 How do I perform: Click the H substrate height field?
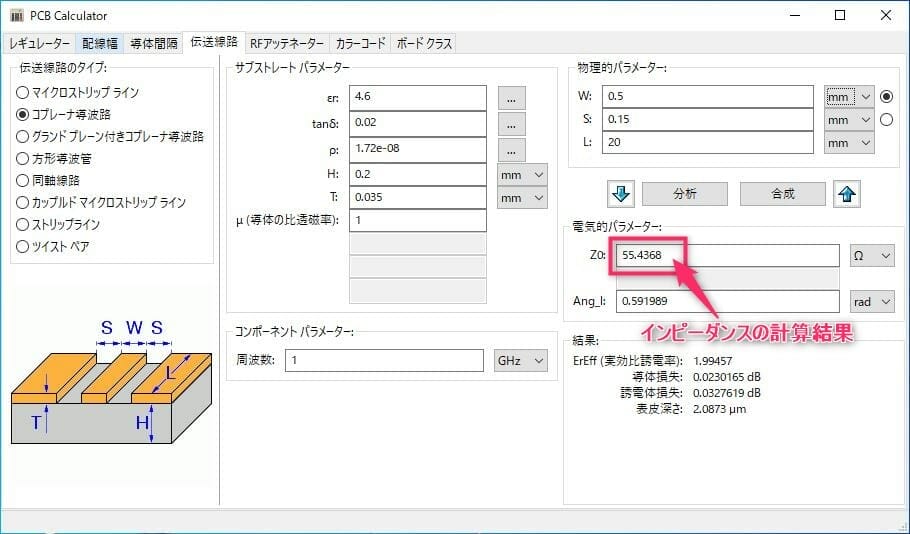[418, 174]
